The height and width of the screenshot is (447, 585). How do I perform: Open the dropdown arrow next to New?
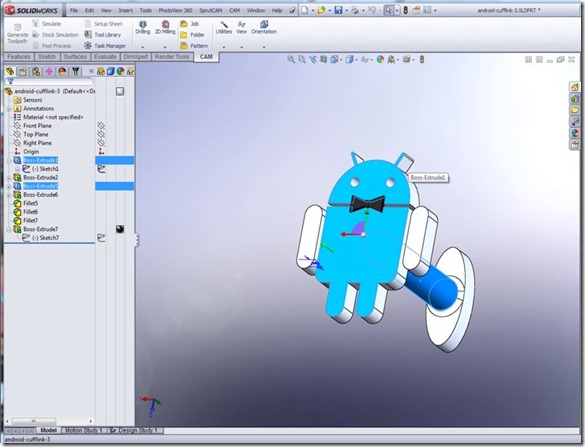pos(313,11)
